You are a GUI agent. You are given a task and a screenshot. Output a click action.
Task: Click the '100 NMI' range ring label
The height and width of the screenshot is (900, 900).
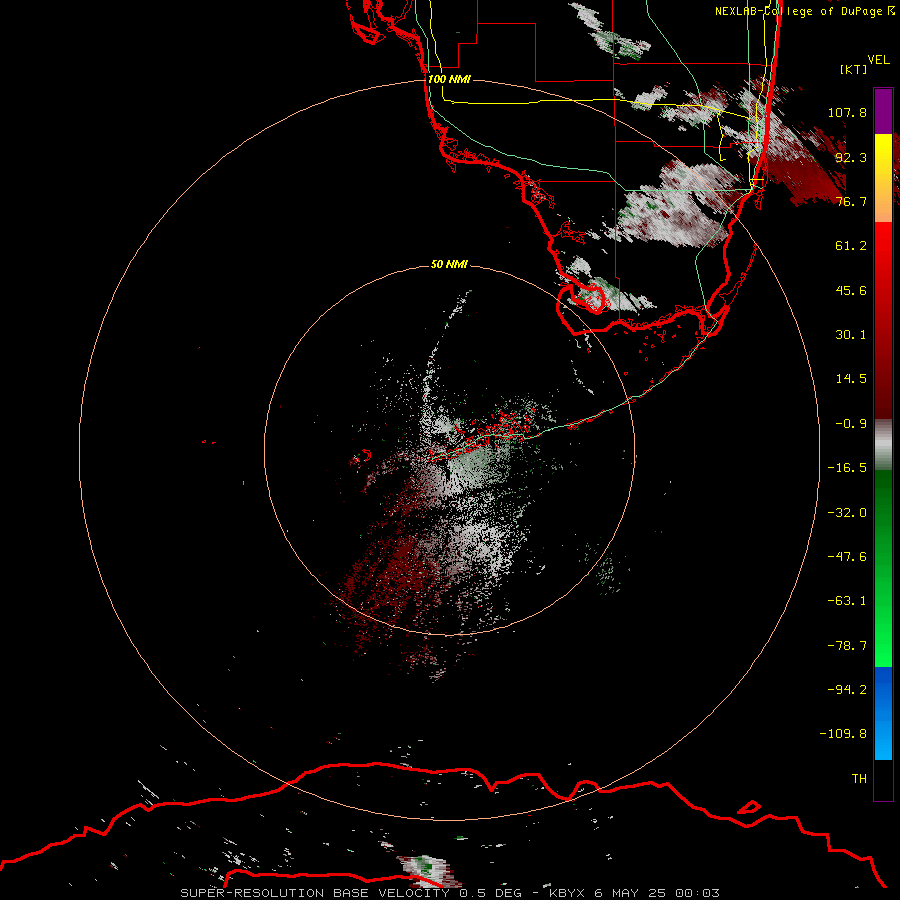coord(449,79)
